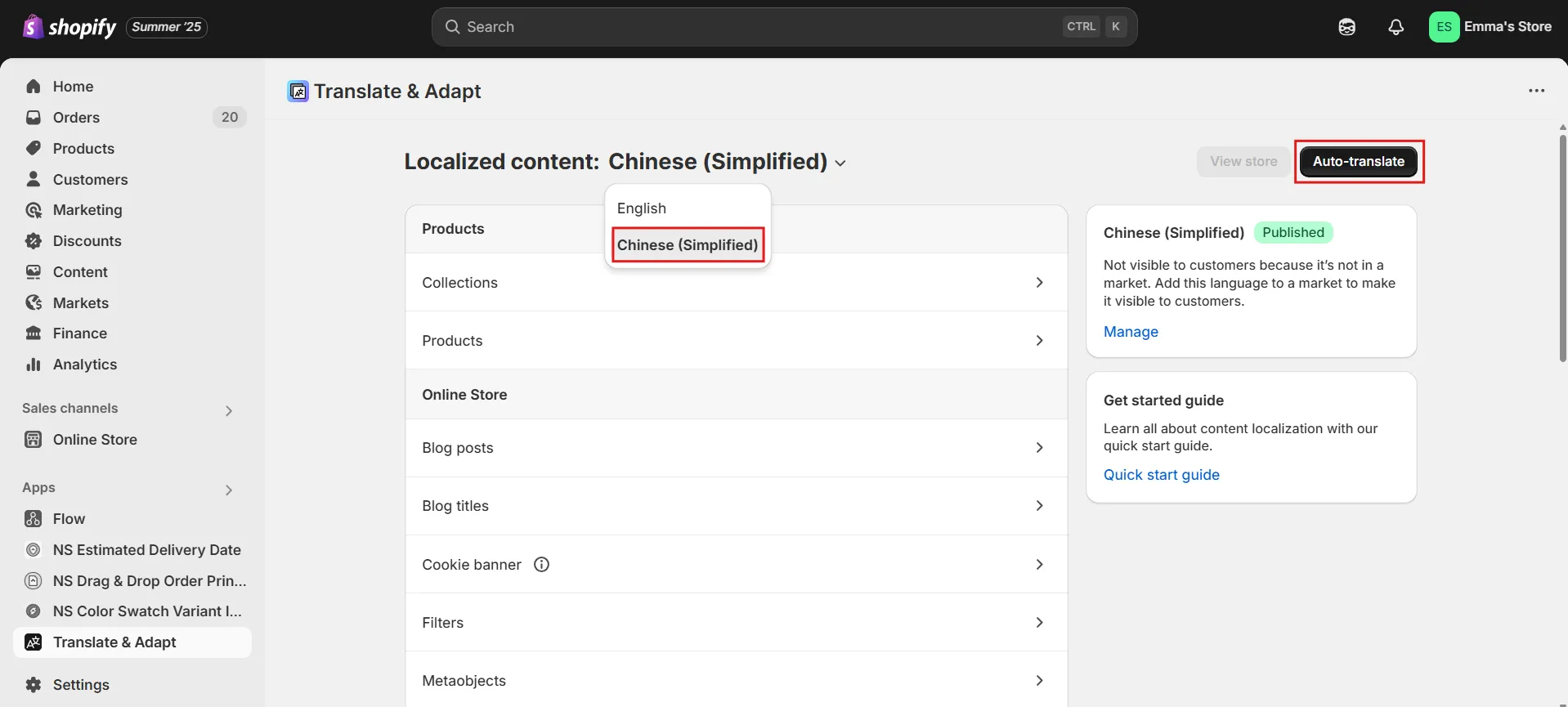1568x707 pixels.
Task: Click the Content icon
Action: 34,272
